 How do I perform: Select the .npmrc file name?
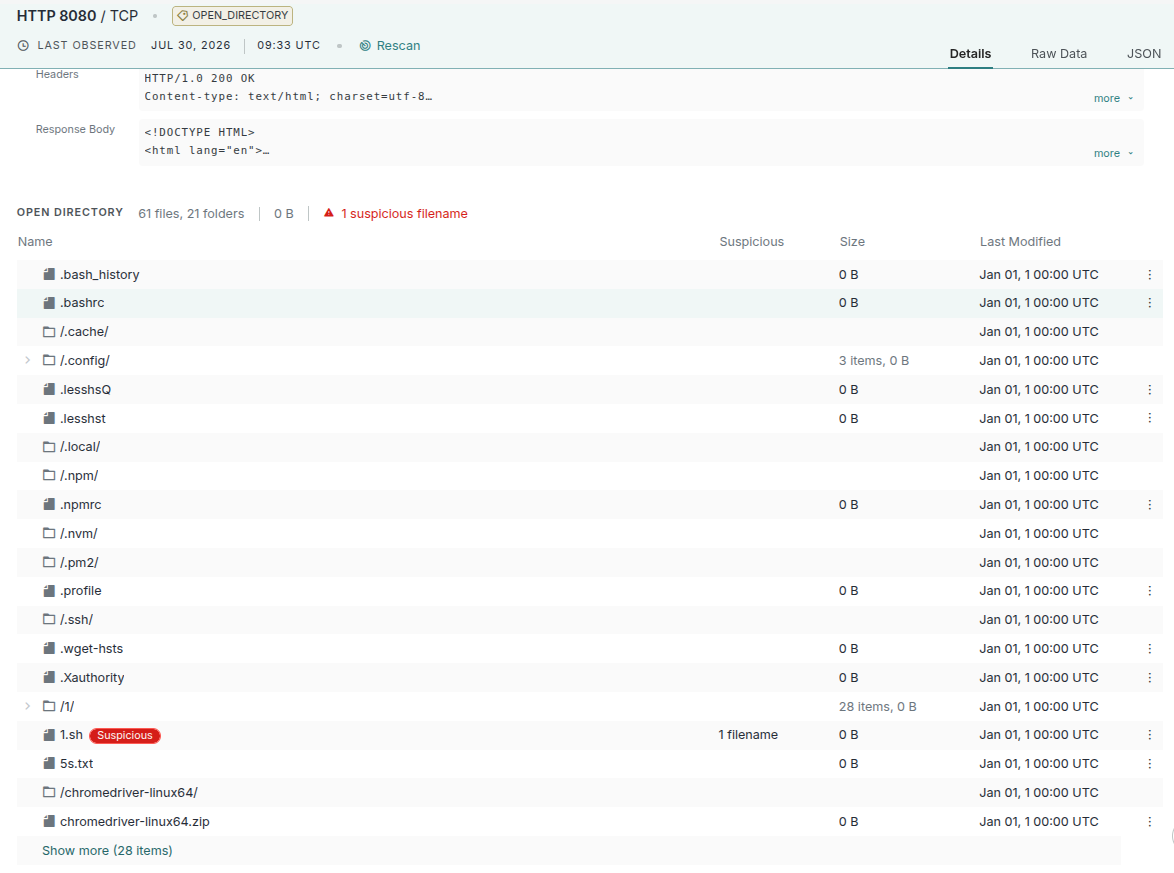click(x=80, y=505)
